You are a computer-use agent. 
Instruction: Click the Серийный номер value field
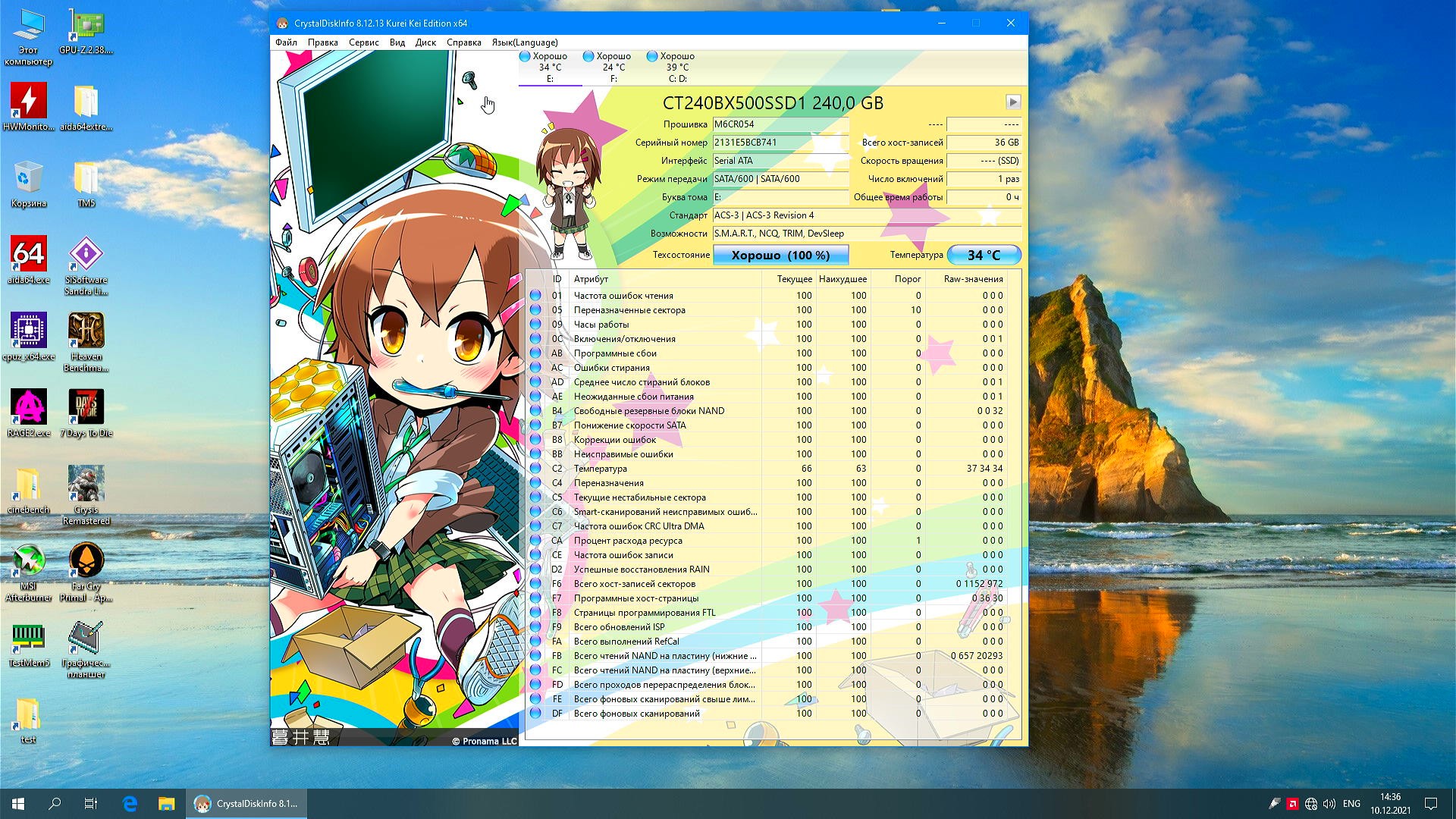click(780, 143)
